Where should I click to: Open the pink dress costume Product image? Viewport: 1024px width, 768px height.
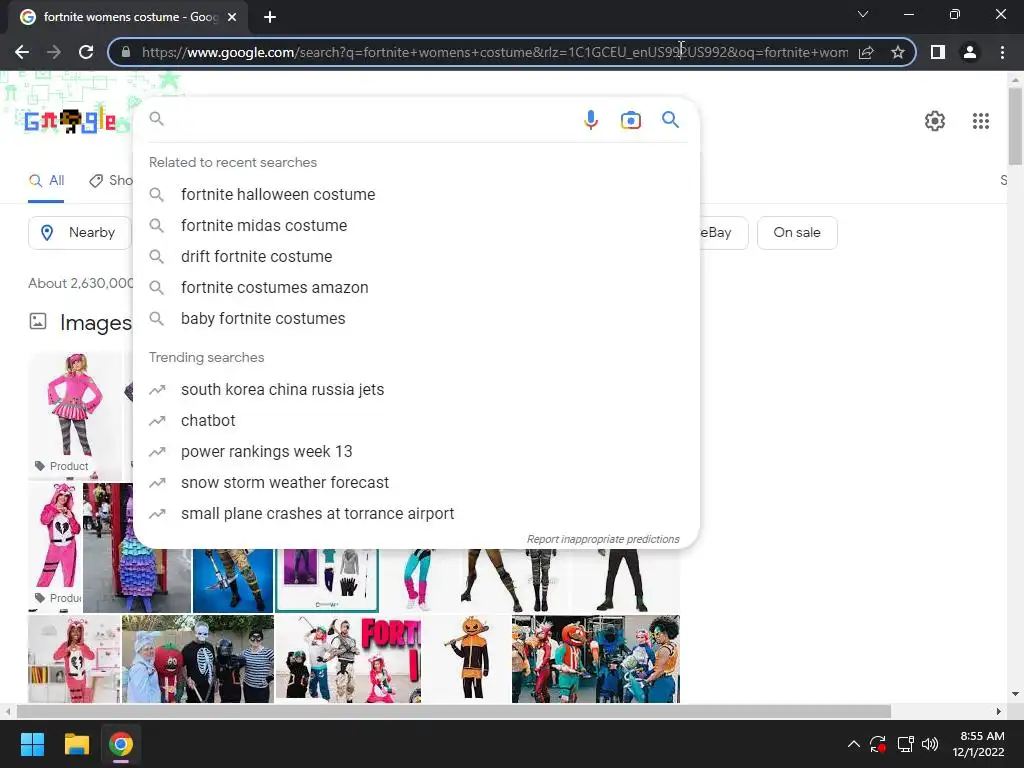(x=75, y=415)
